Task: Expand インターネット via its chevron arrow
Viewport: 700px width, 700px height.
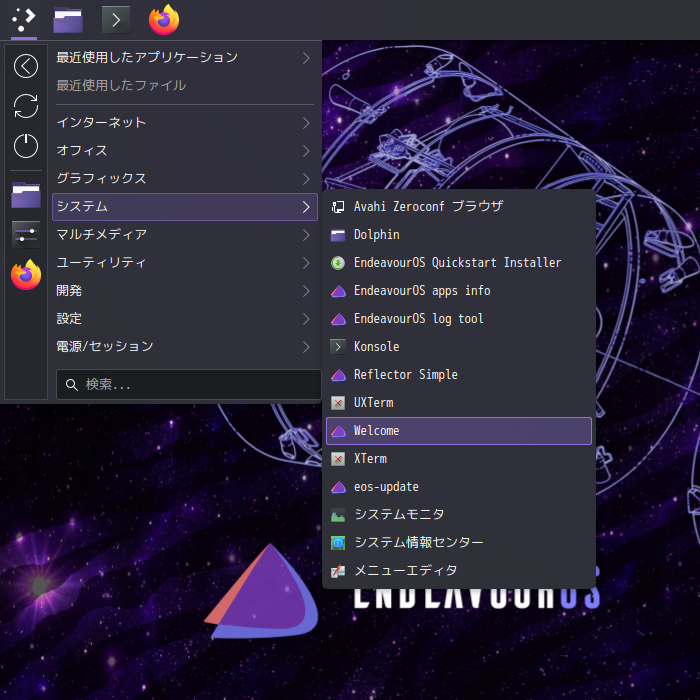Action: coord(306,123)
